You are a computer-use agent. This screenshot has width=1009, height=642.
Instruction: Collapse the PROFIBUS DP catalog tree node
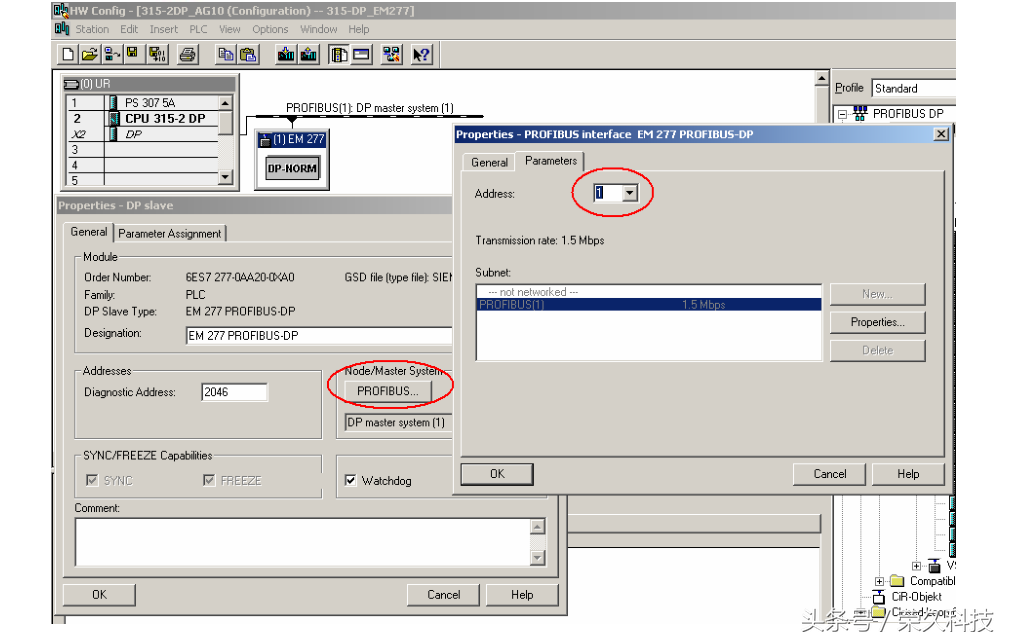(x=842, y=114)
